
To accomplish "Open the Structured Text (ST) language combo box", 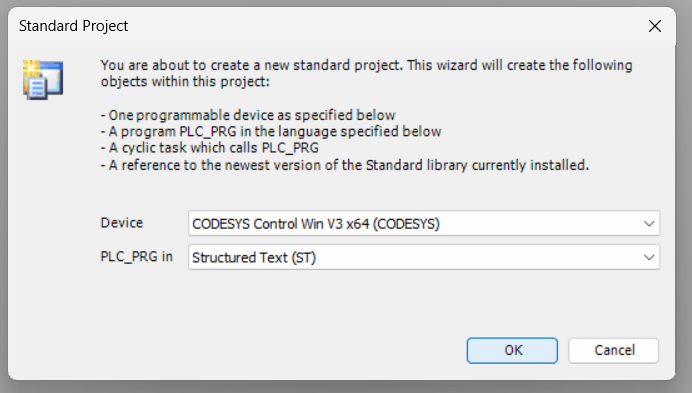I will (424, 257).
